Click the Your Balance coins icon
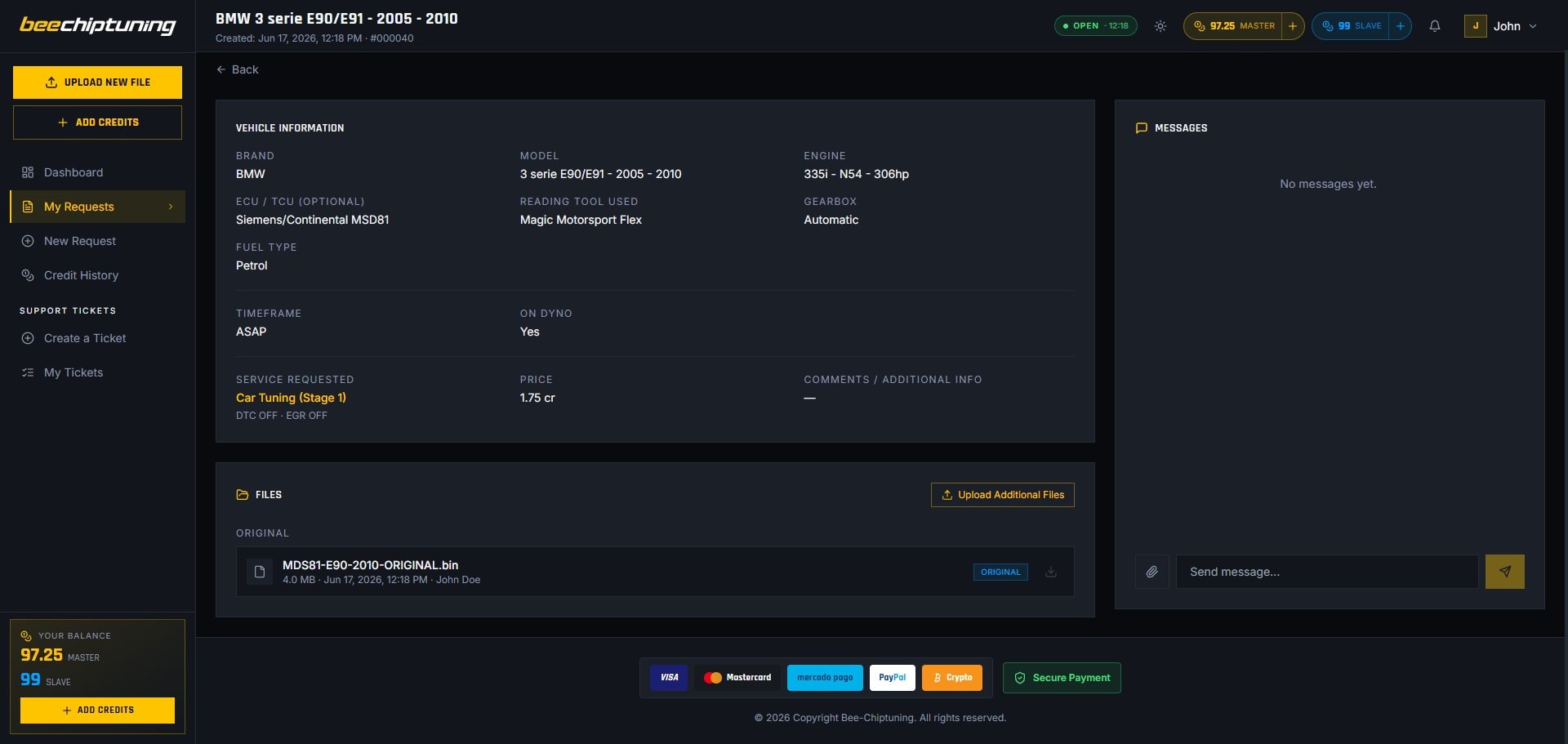 [x=26, y=635]
